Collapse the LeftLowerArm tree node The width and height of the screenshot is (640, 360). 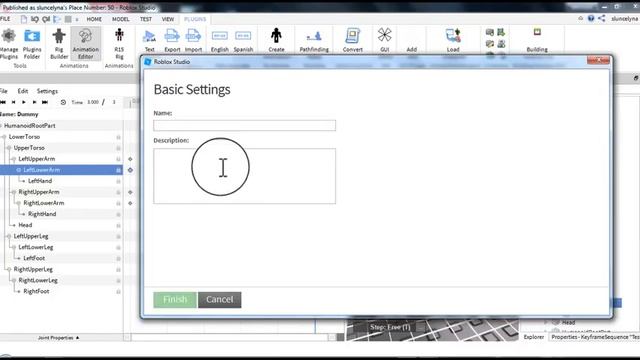(x=19, y=170)
